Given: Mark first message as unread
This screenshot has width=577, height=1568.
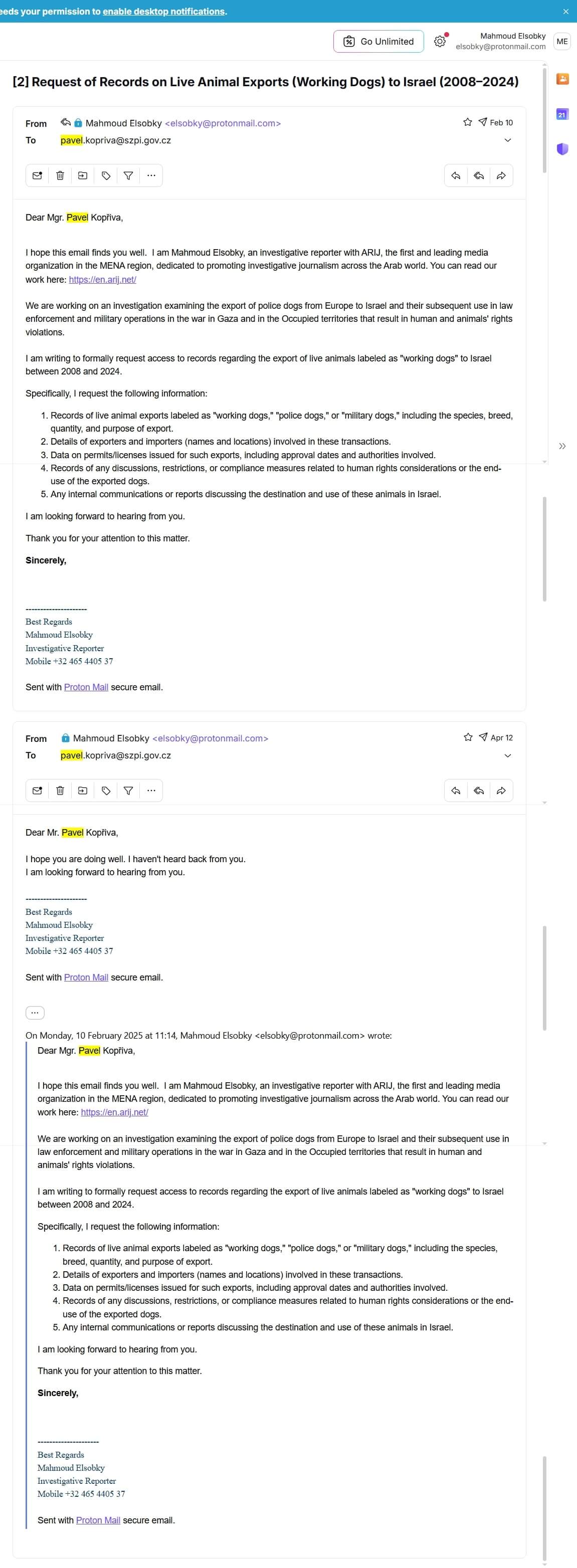Looking at the screenshot, I should click(37, 175).
